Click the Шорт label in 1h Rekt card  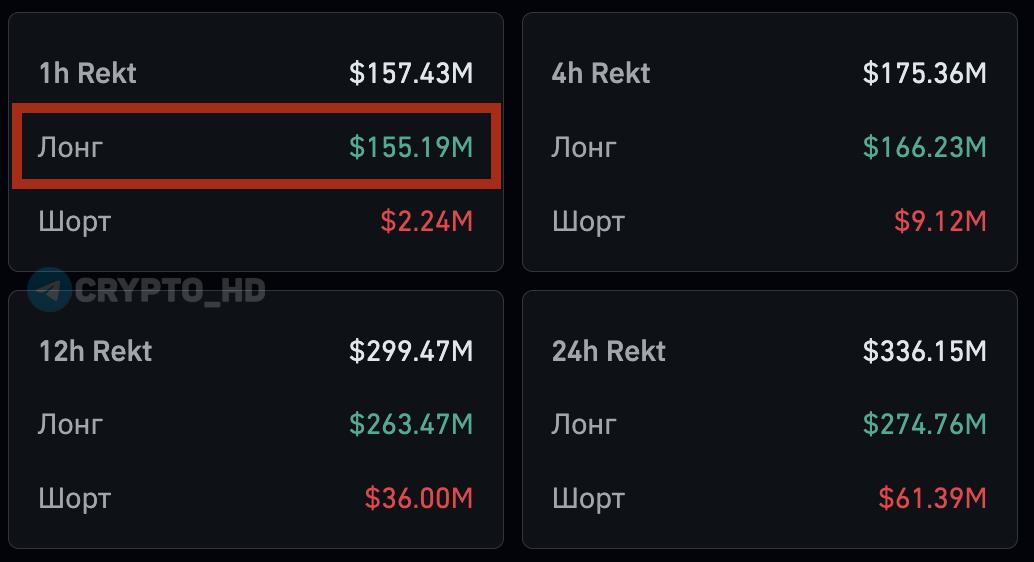tap(75, 222)
